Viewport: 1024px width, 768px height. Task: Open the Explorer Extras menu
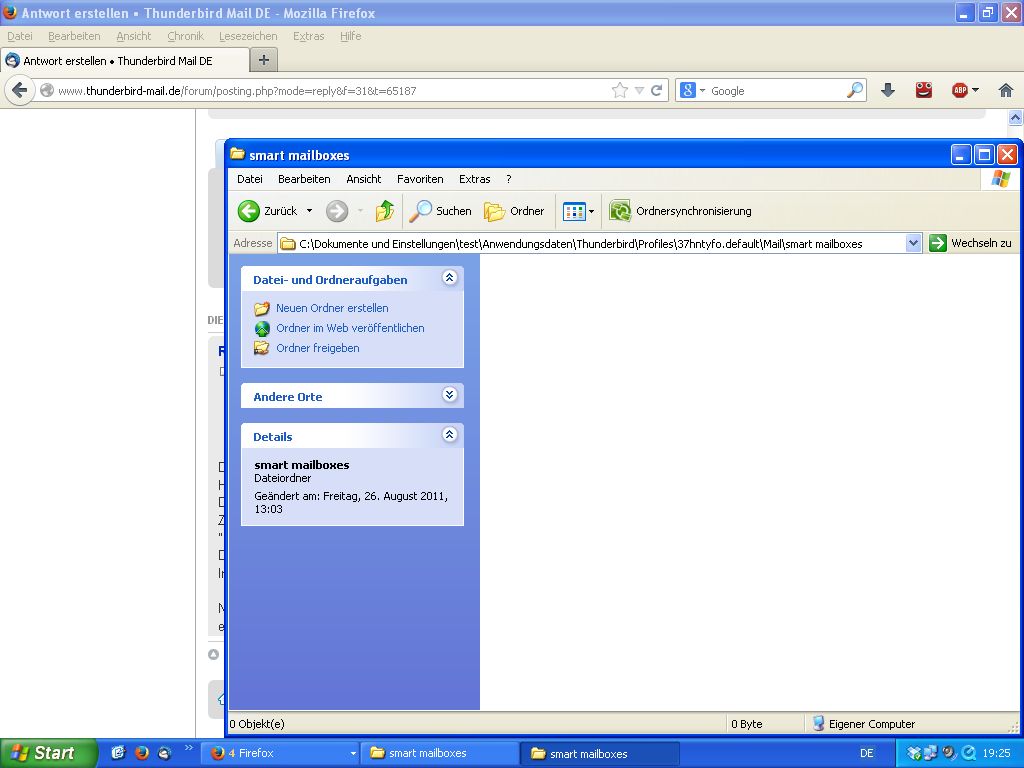click(x=474, y=179)
